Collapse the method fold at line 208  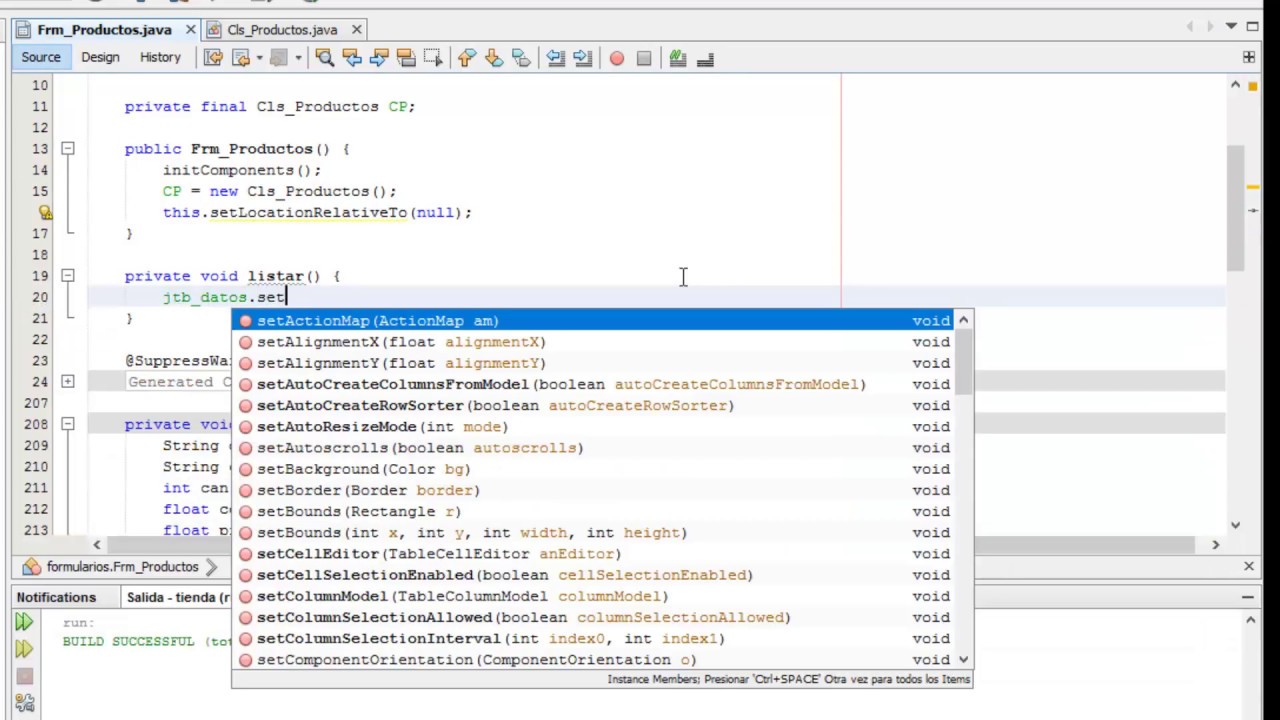tap(67, 424)
